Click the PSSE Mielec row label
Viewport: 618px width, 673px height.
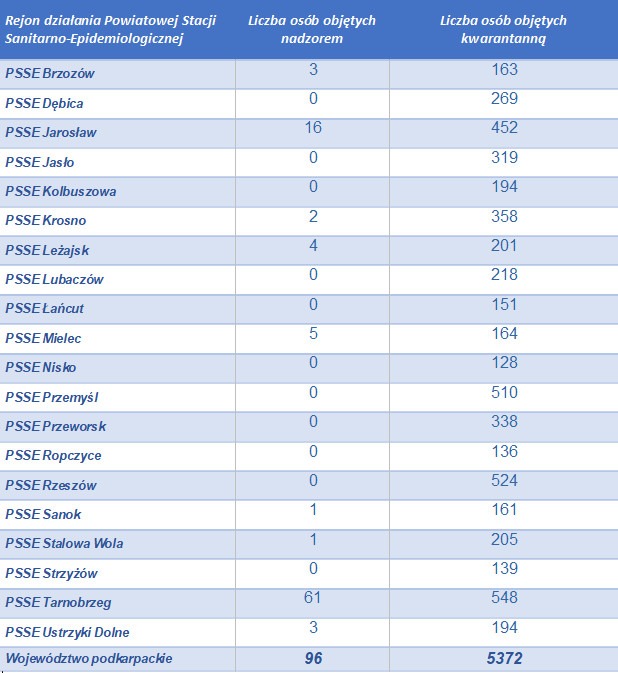pyautogui.click(x=44, y=339)
